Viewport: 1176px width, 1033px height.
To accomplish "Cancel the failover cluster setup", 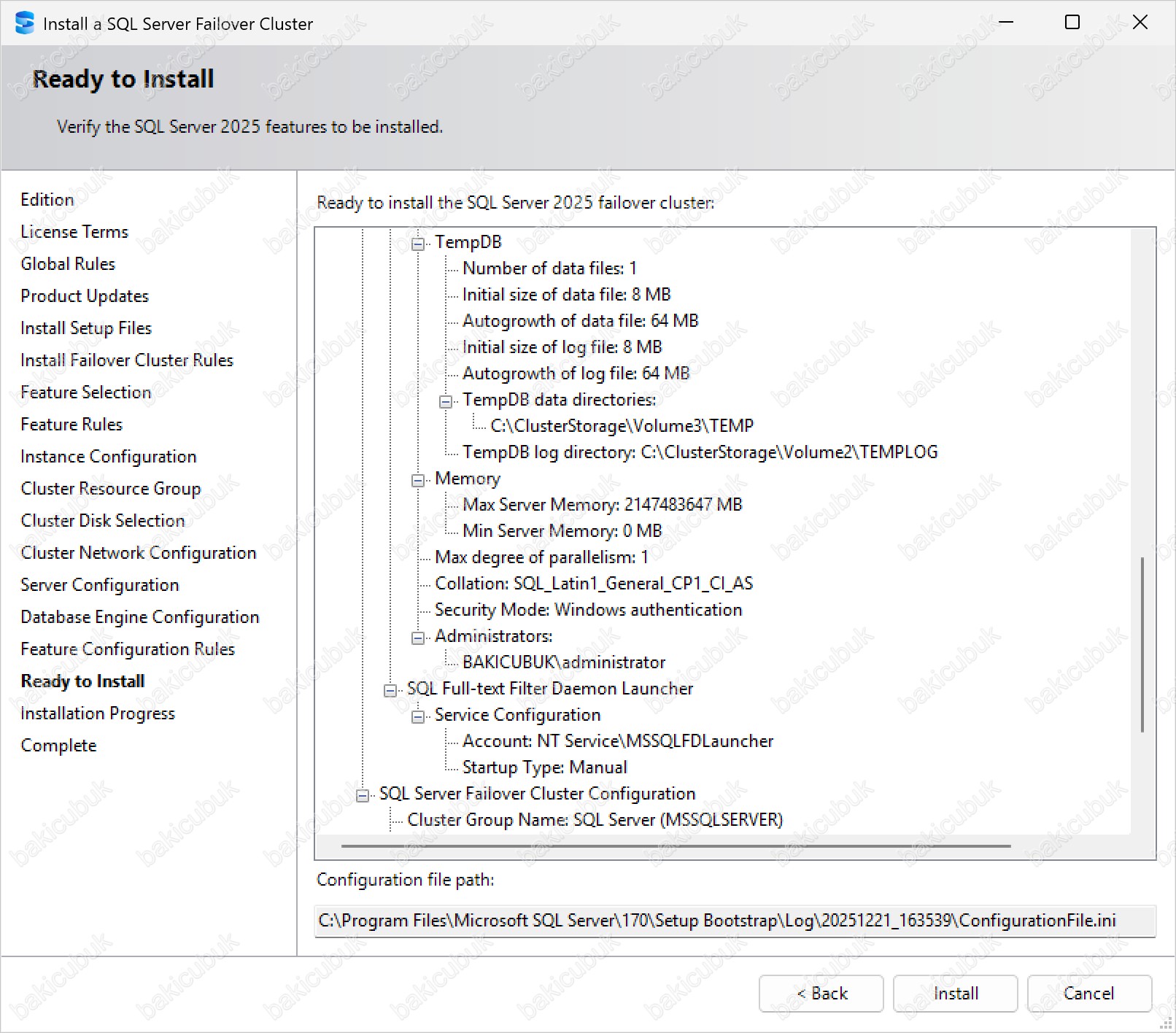I will (x=1088, y=994).
